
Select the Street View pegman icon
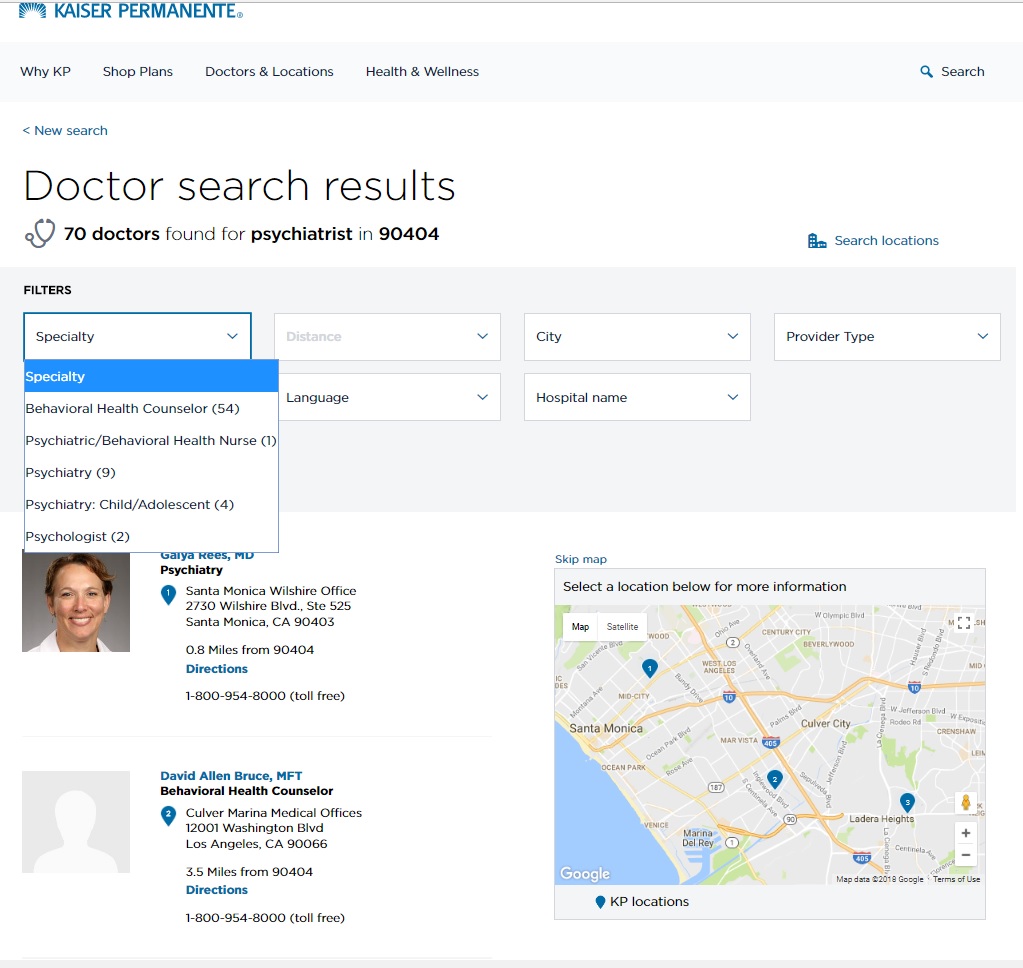point(966,802)
